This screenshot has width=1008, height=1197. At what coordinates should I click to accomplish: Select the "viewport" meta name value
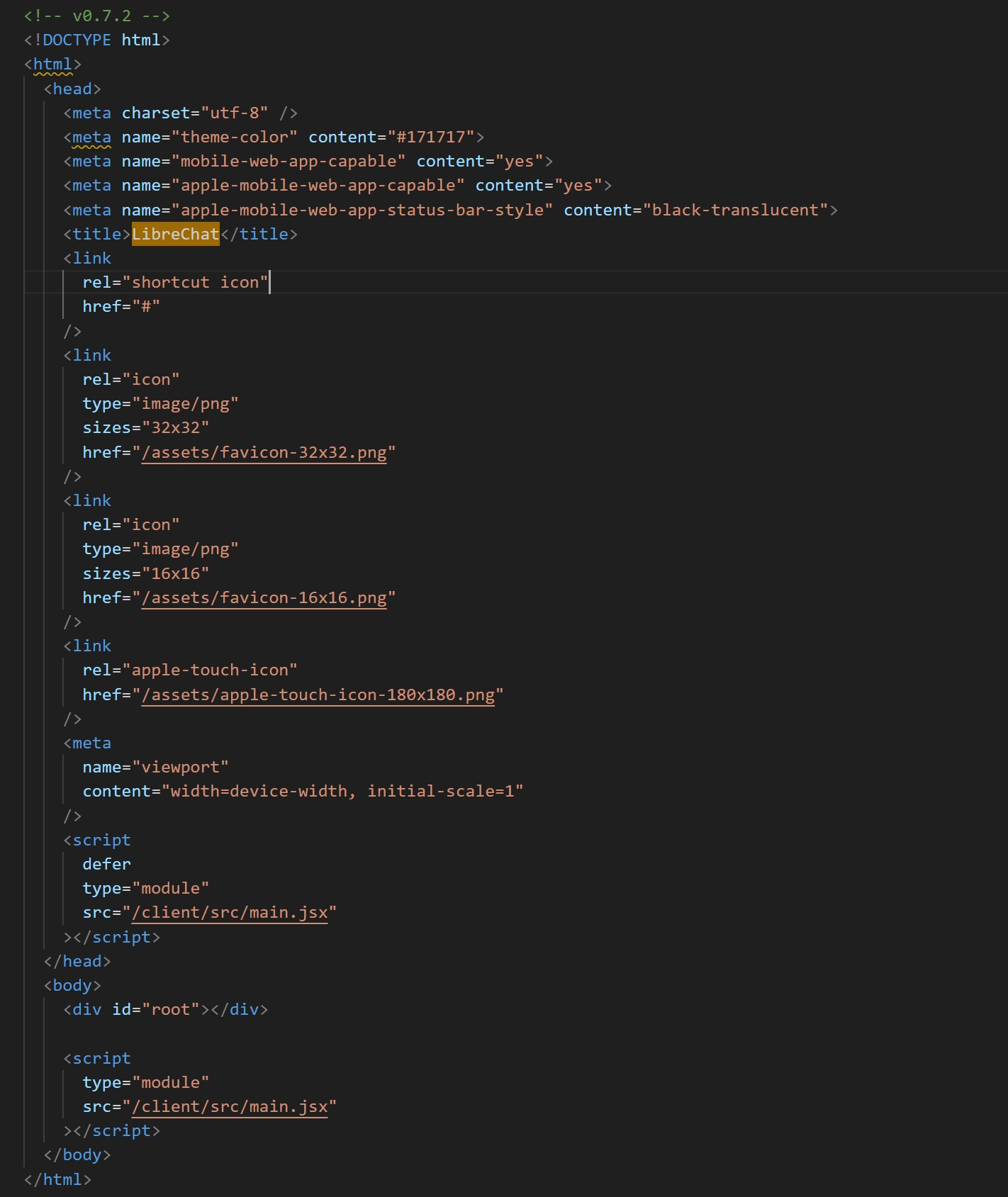pyautogui.click(x=180, y=767)
